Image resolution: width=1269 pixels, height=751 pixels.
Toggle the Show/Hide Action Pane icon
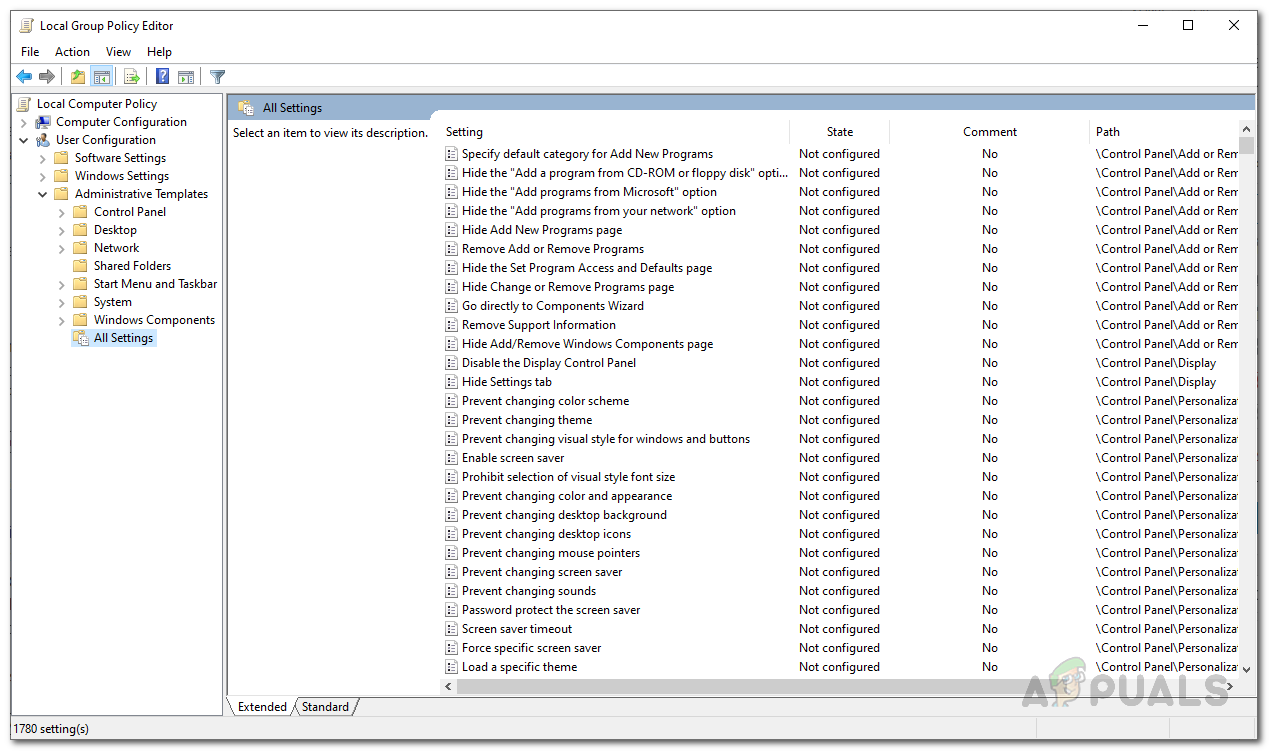pyautogui.click(x=186, y=77)
